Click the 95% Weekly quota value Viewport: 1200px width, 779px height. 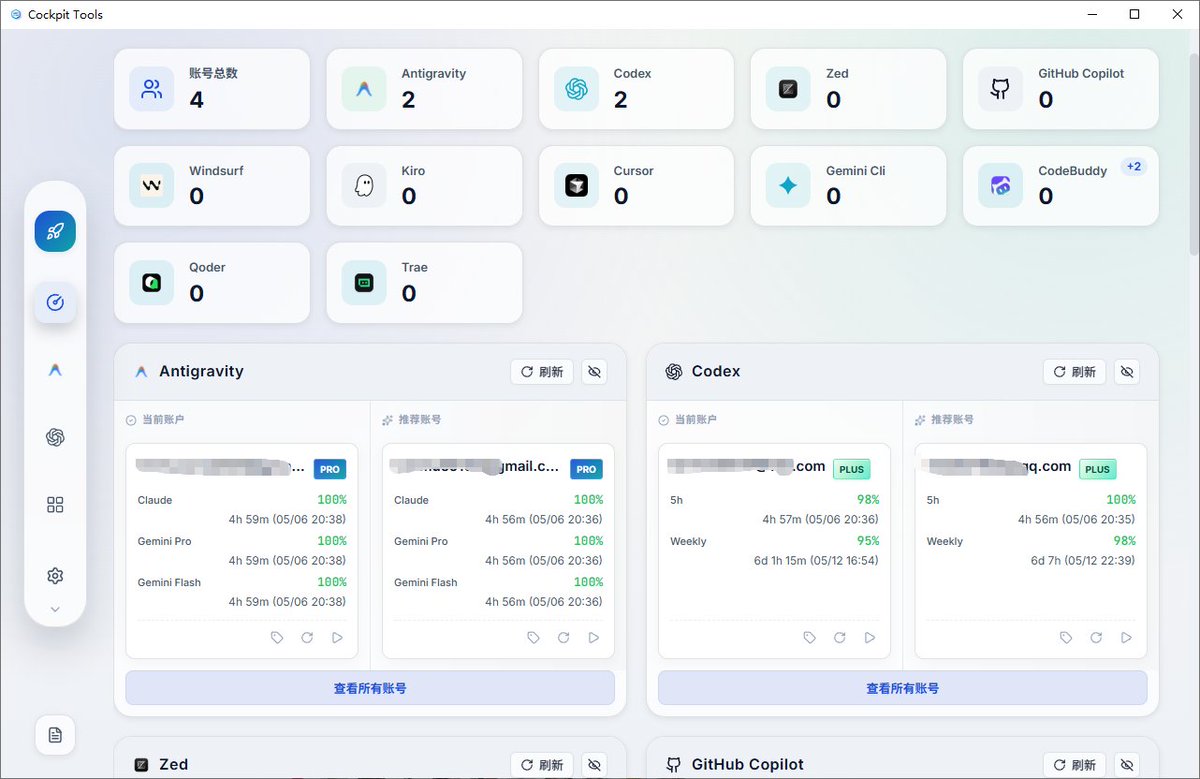868,541
